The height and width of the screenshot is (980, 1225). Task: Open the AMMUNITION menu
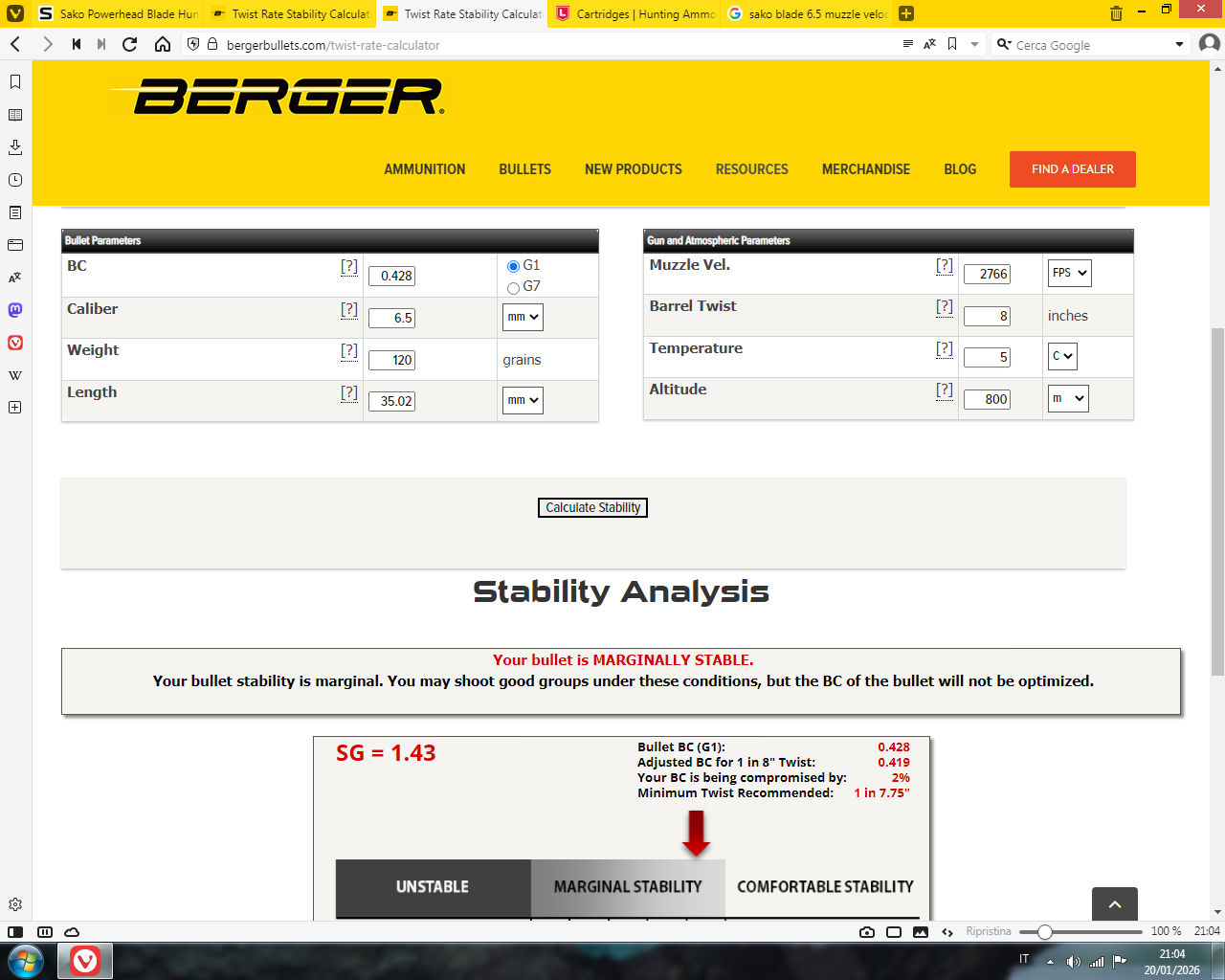tap(425, 169)
